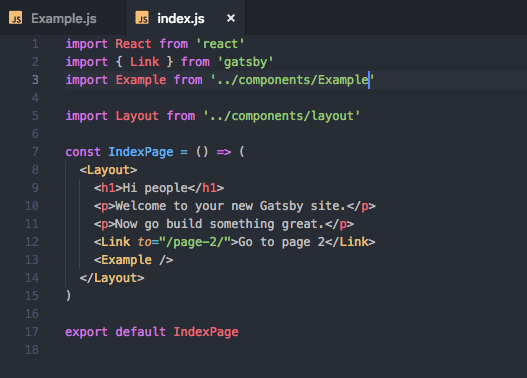The image size is (527, 378).
Task: Click line number 3 in gutter
Action: pos(35,80)
